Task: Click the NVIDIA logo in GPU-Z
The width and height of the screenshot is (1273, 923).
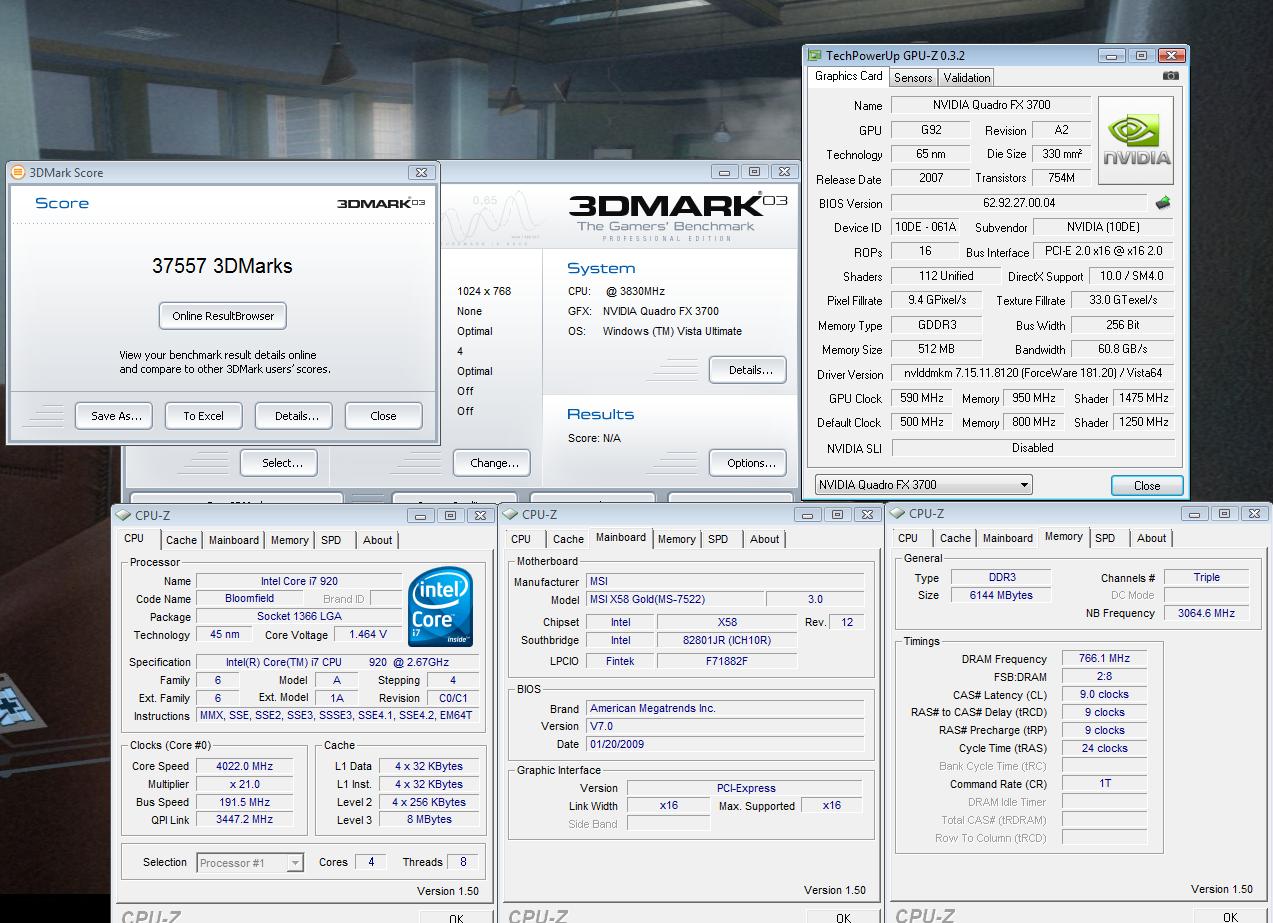Action: tap(1136, 140)
